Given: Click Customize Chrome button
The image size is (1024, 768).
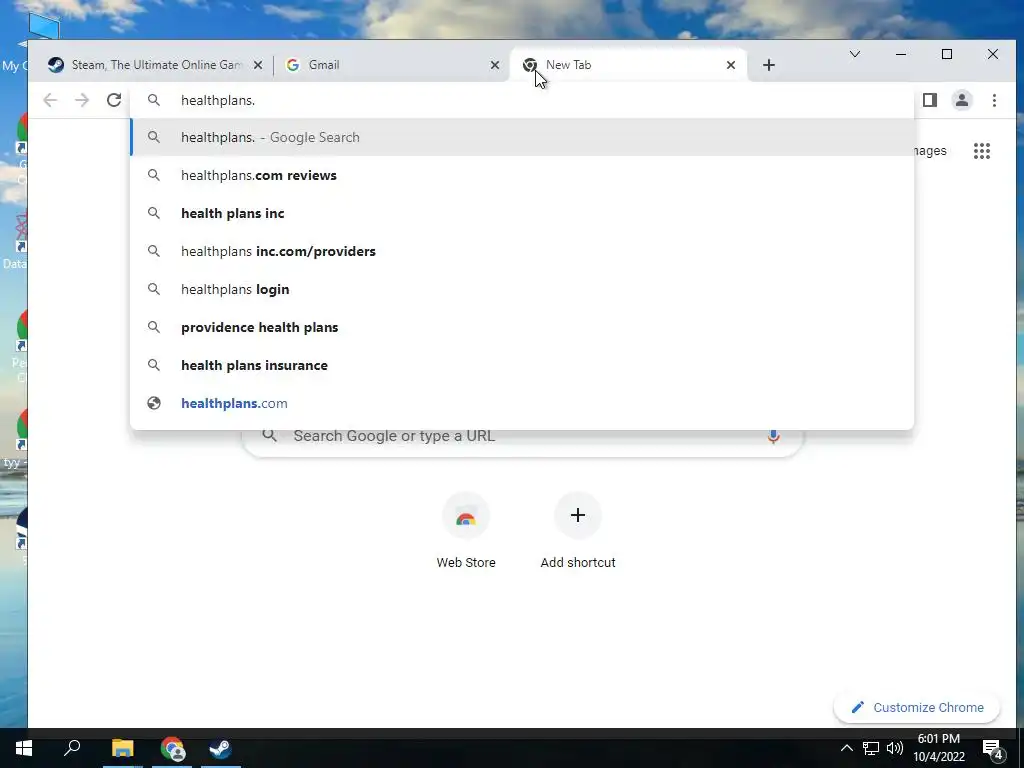Looking at the screenshot, I should 917,707.
